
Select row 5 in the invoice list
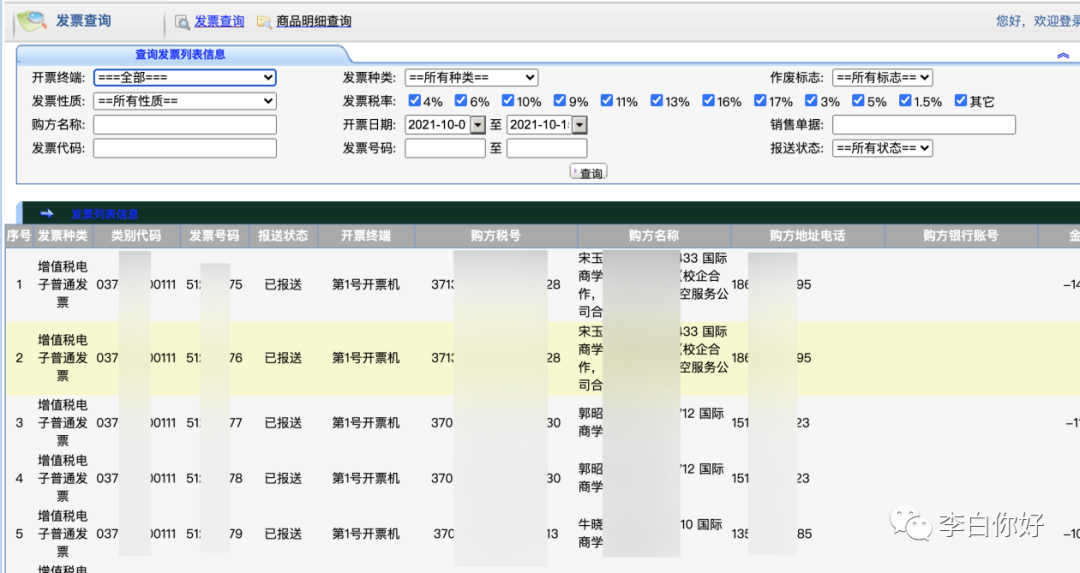click(x=543, y=534)
